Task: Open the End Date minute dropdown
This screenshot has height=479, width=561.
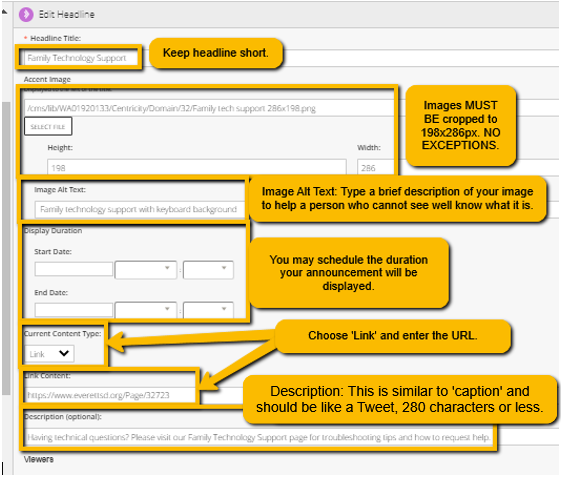Action: pos(208,310)
